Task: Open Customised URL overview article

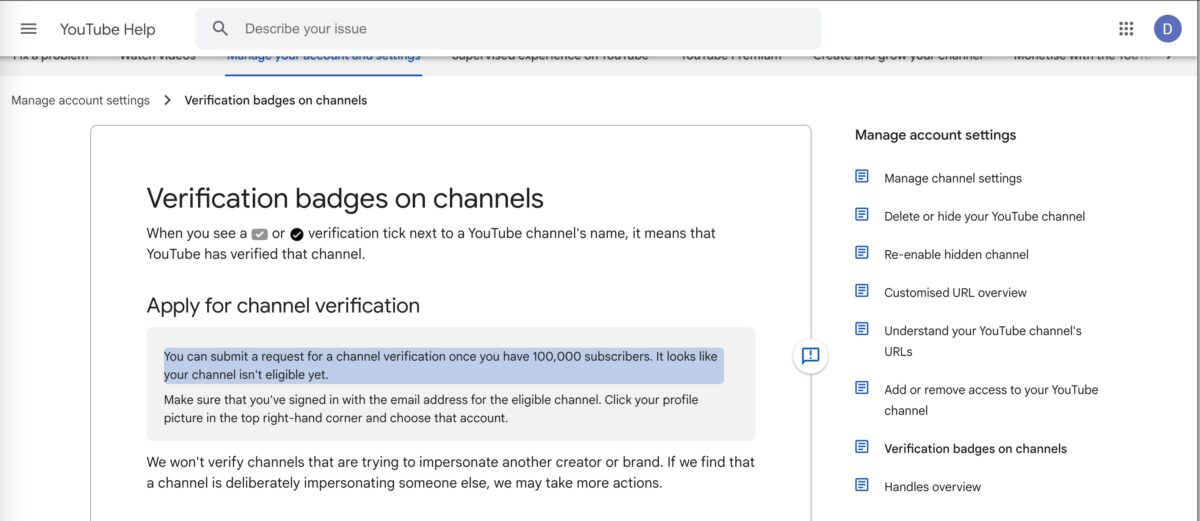Action: (x=955, y=292)
